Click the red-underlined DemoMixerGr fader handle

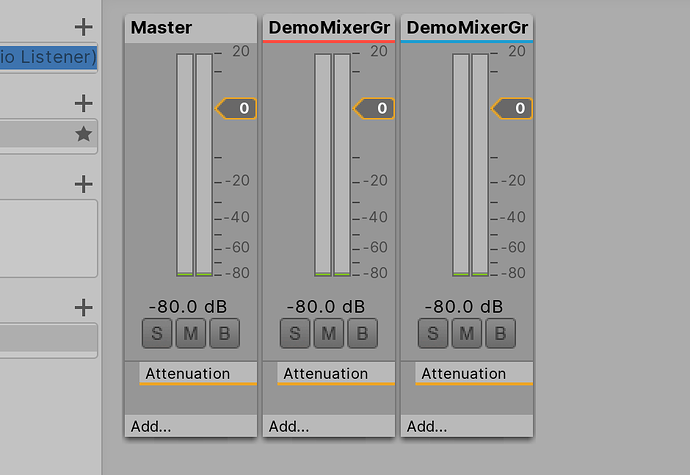point(374,108)
